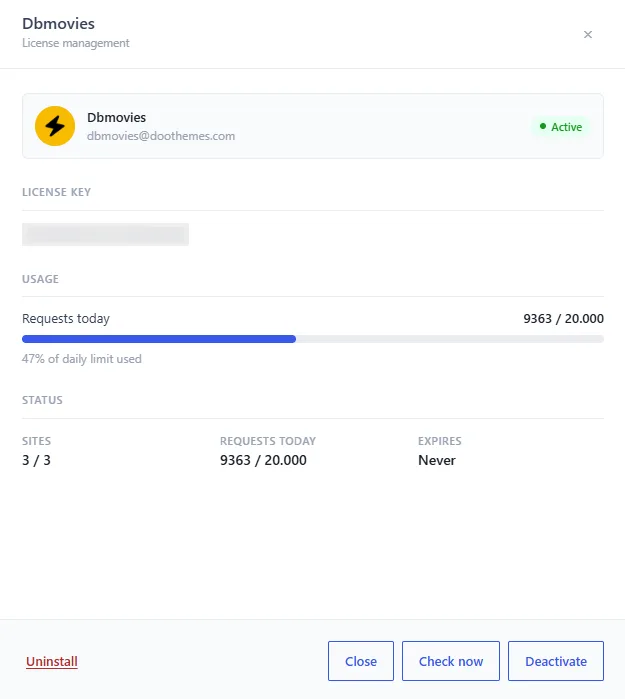This screenshot has height=699, width=625.
Task: Click the License management subtitle
Action: [76, 43]
